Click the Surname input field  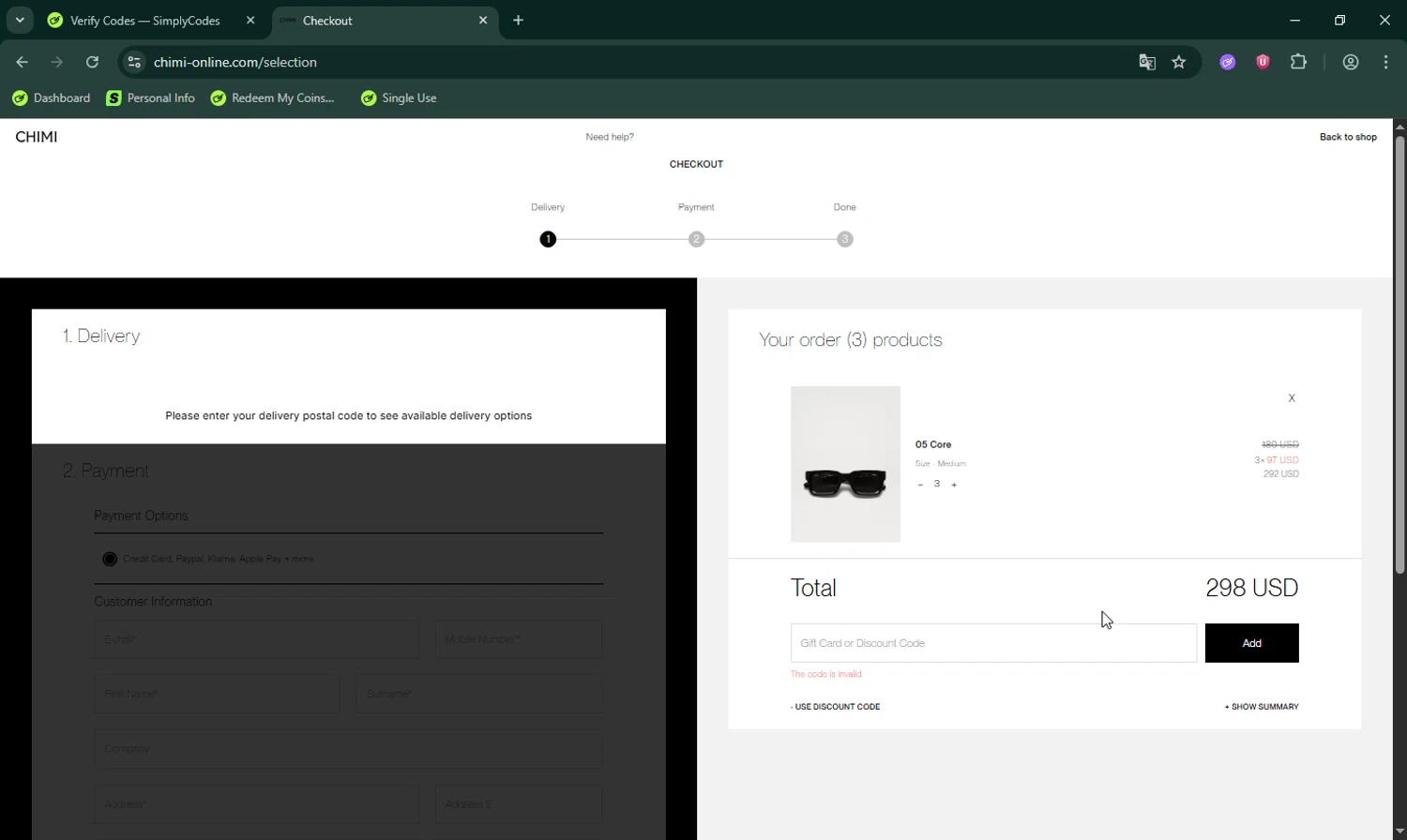pos(479,694)
